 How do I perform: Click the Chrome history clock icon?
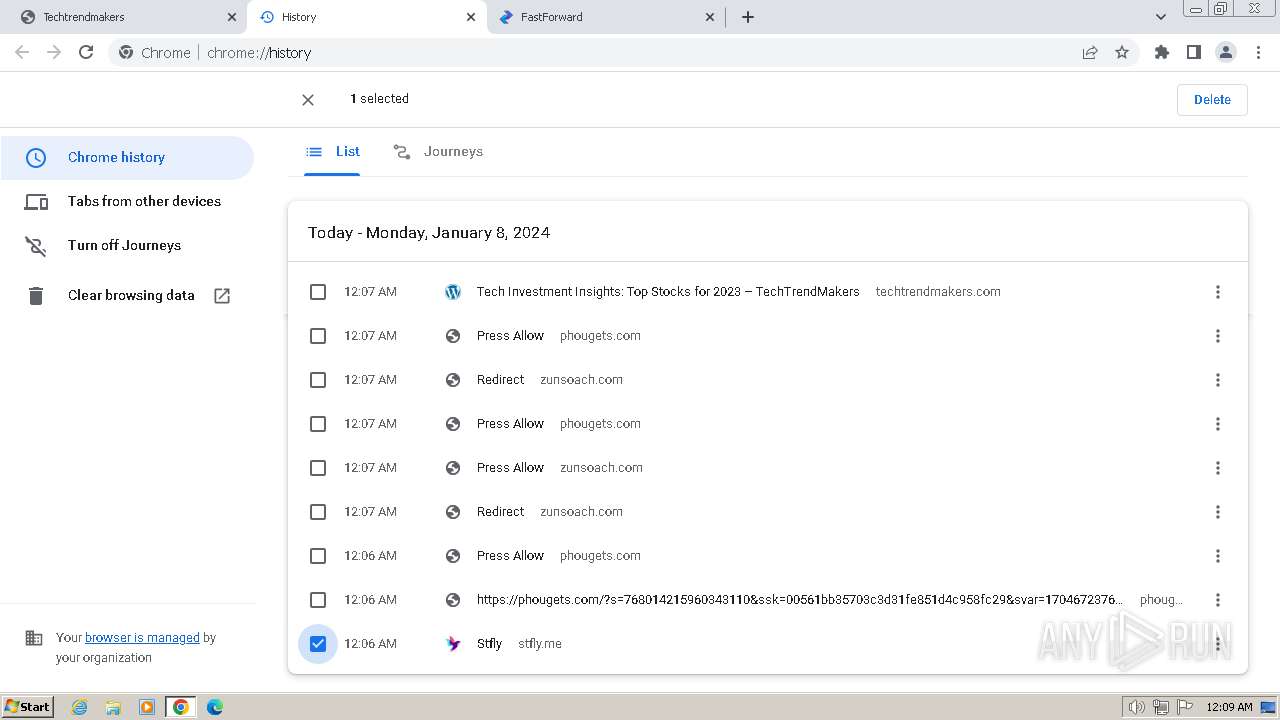36,157
